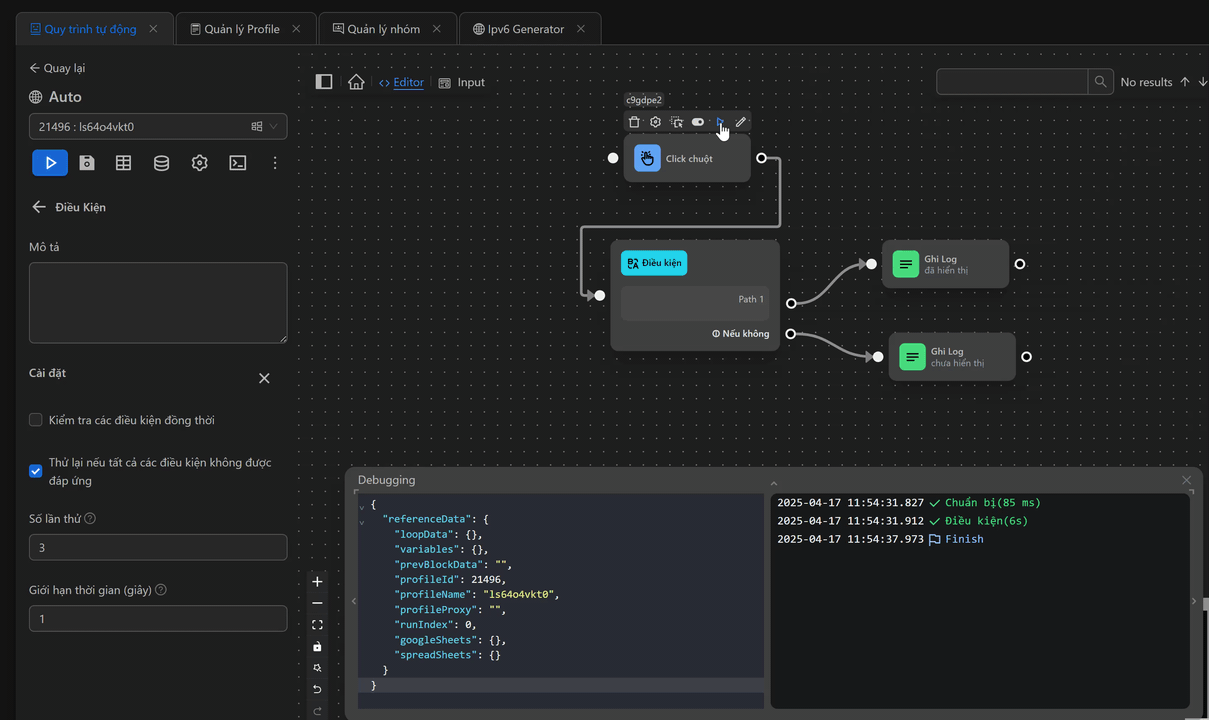The image size is (1209, 720).
Task: Collapse the referenceData JSON node
Action: pos(361,522)
